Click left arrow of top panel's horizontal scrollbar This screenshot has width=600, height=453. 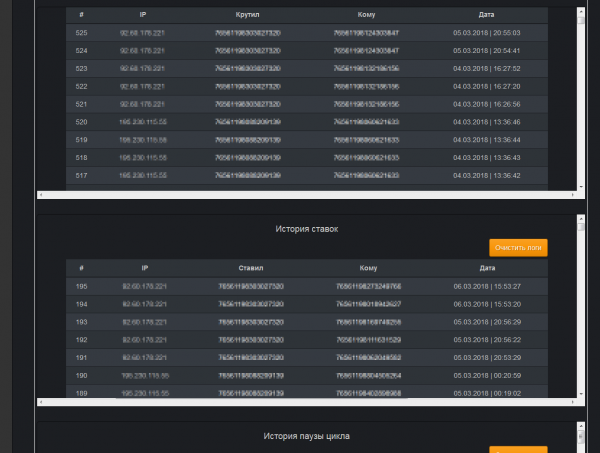click(41, 194)
